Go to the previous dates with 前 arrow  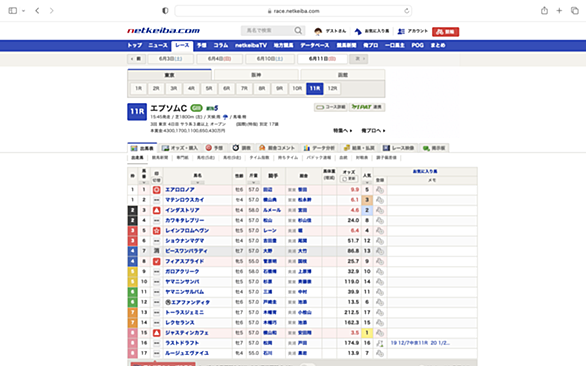pos(136,59)
